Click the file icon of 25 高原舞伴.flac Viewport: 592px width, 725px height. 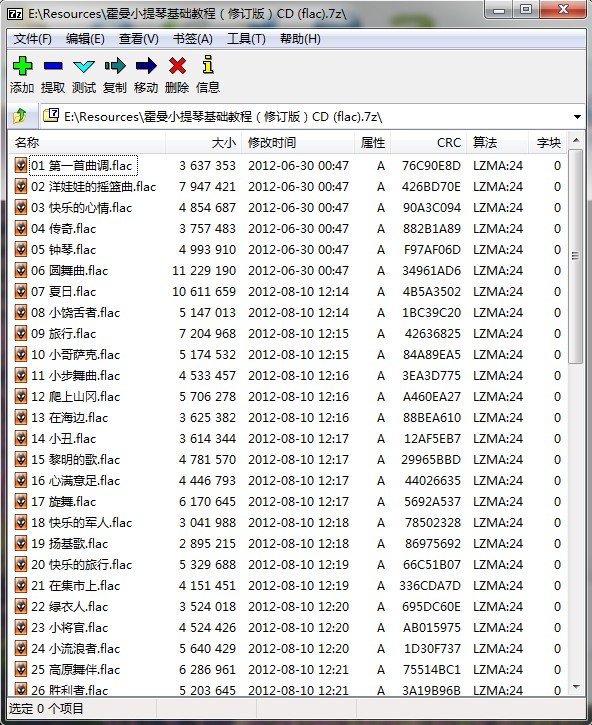(21, 670)
